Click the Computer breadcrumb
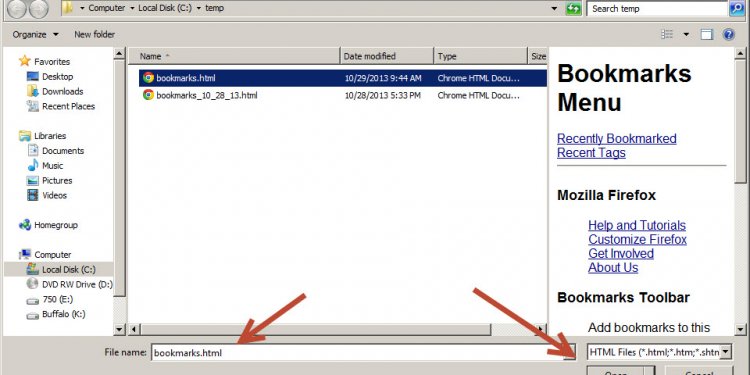The width and height of the screenshot is (750, 375). [x=107, y=8]
